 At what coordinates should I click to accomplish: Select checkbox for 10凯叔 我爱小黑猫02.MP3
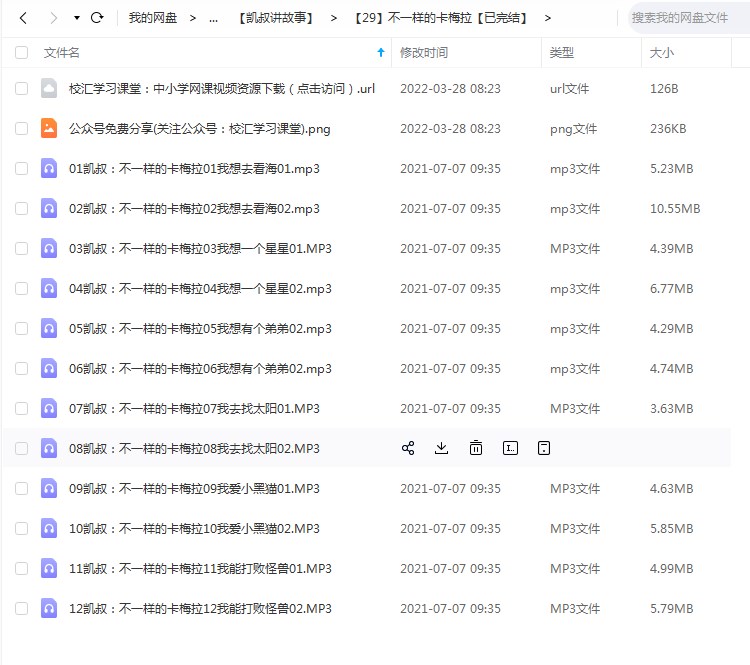(22, 529)
